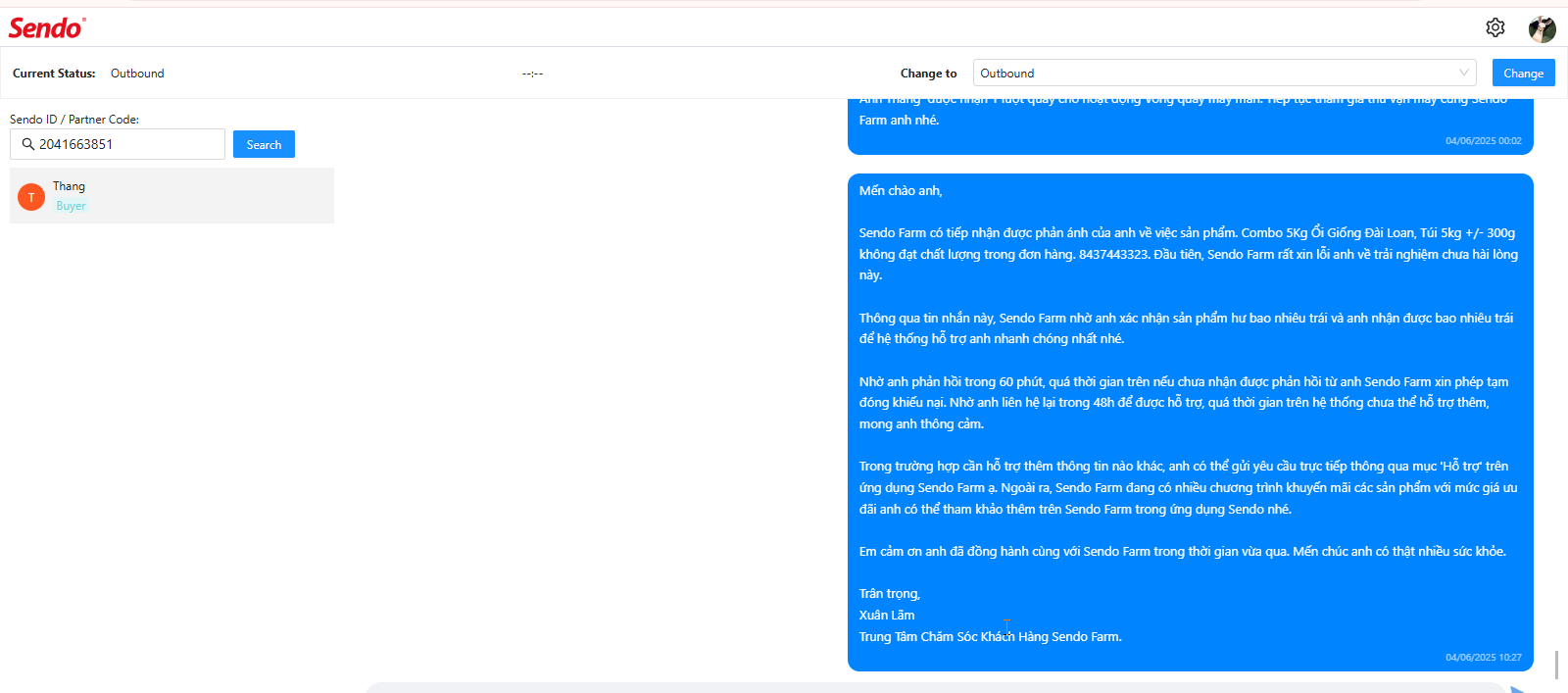Click the Xuân Lãm signature line
The height and width of the screenshot is (693, 1568).
[887, 616]
